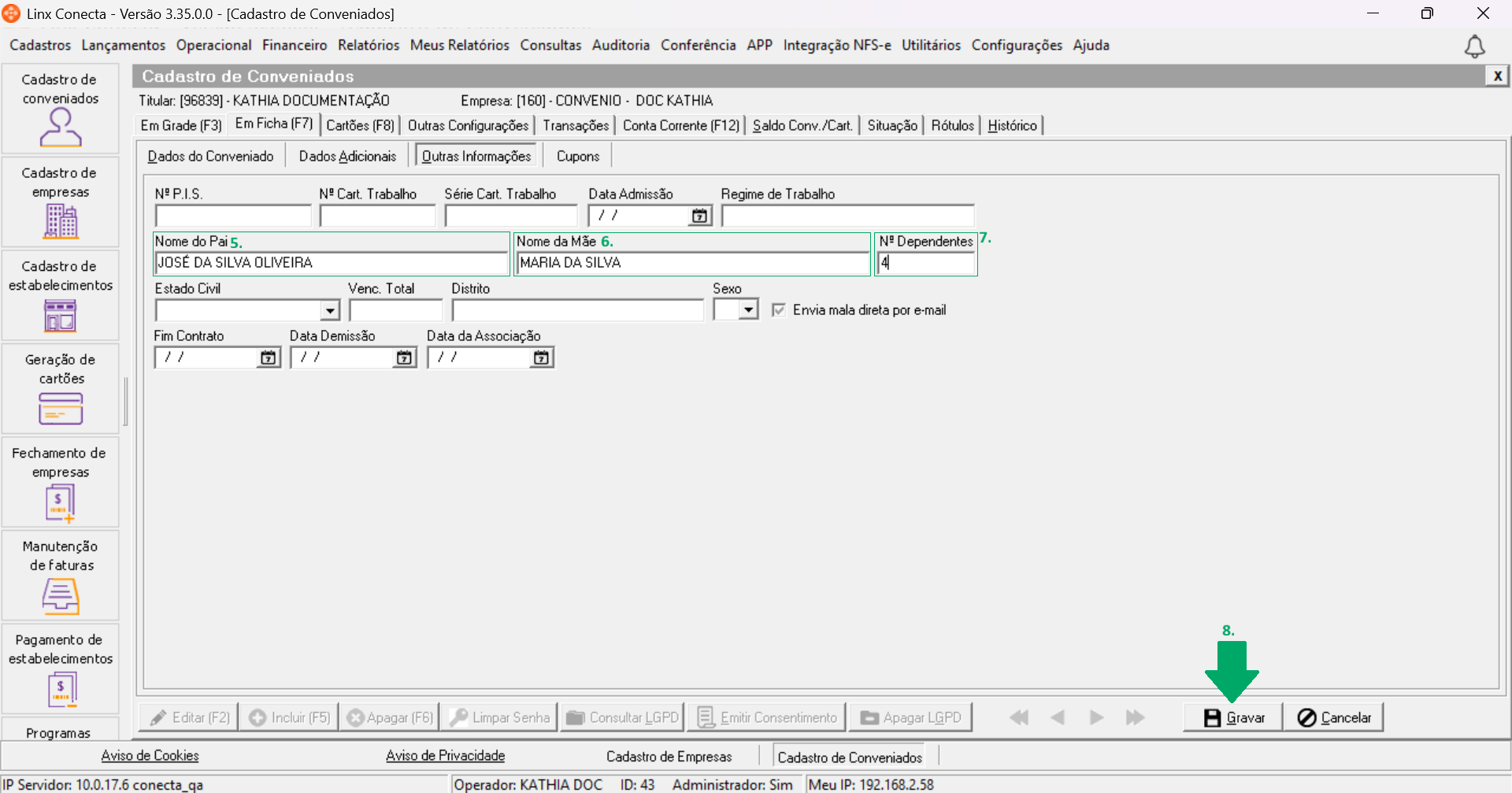Switch to the Transações tab
This screenshot has height=793, width=1512.
click(x=576, y=126)
